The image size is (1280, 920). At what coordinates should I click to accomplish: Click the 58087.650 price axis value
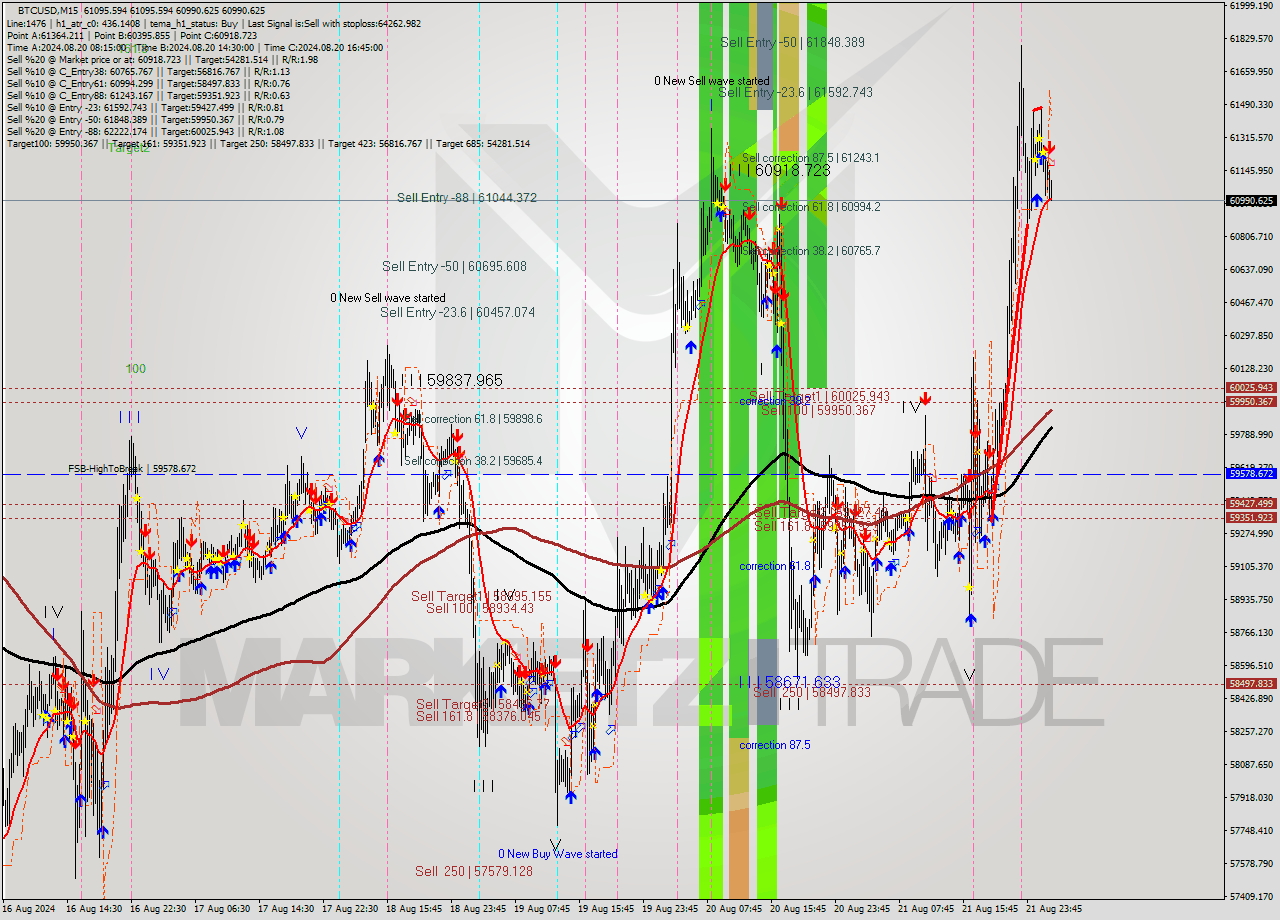pyautogui.click(x=1250, y=764)
